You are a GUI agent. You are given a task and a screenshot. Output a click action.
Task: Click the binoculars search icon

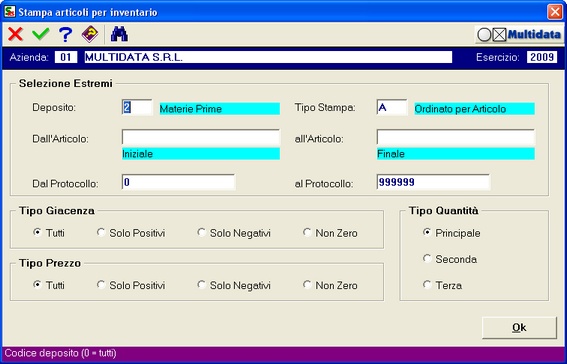pos(119,34)
